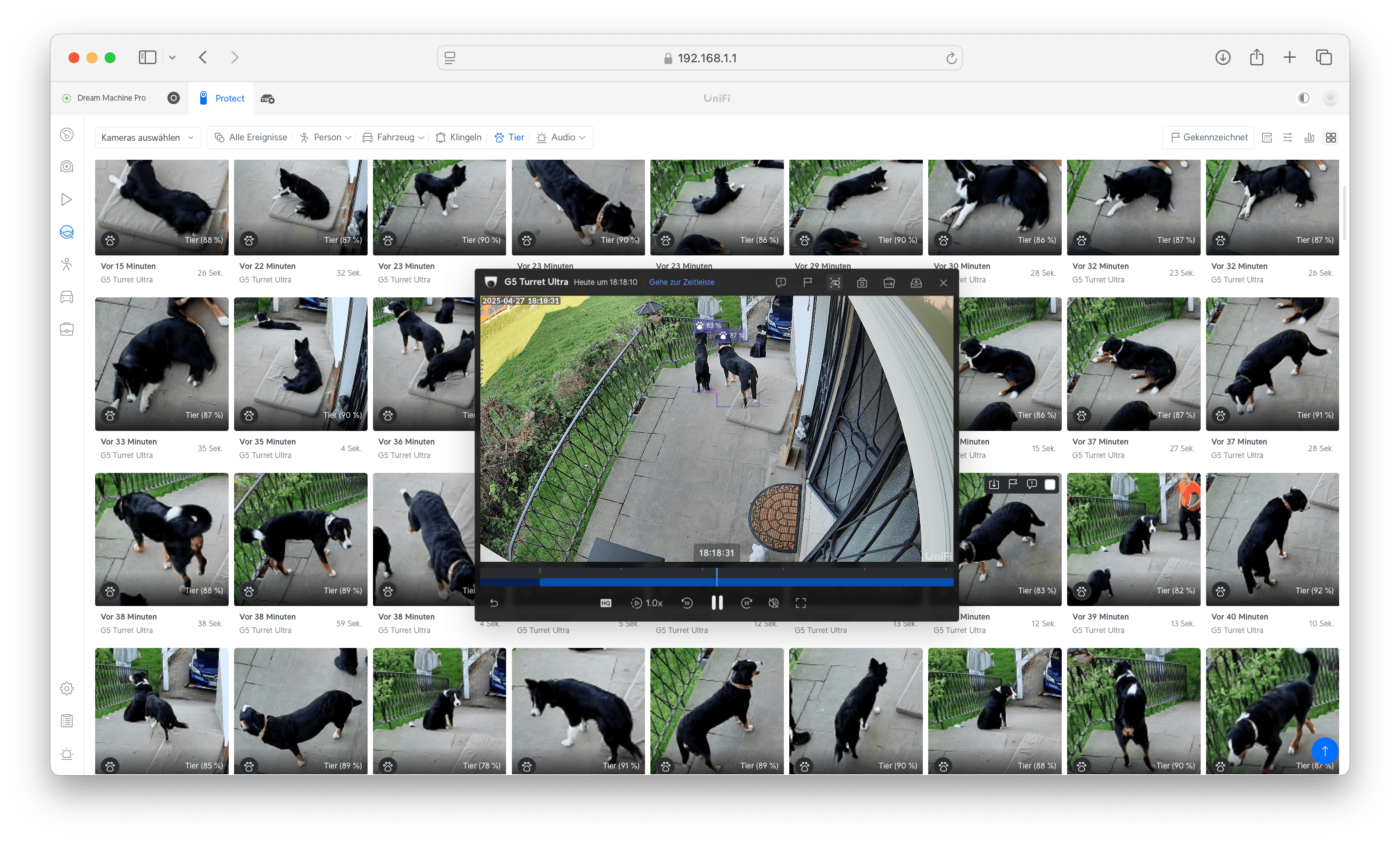The width and height of the screenshot is (1400, 842).
Task: Open the Kameras auswählen dropdown
Action: (x=147, y=137)
